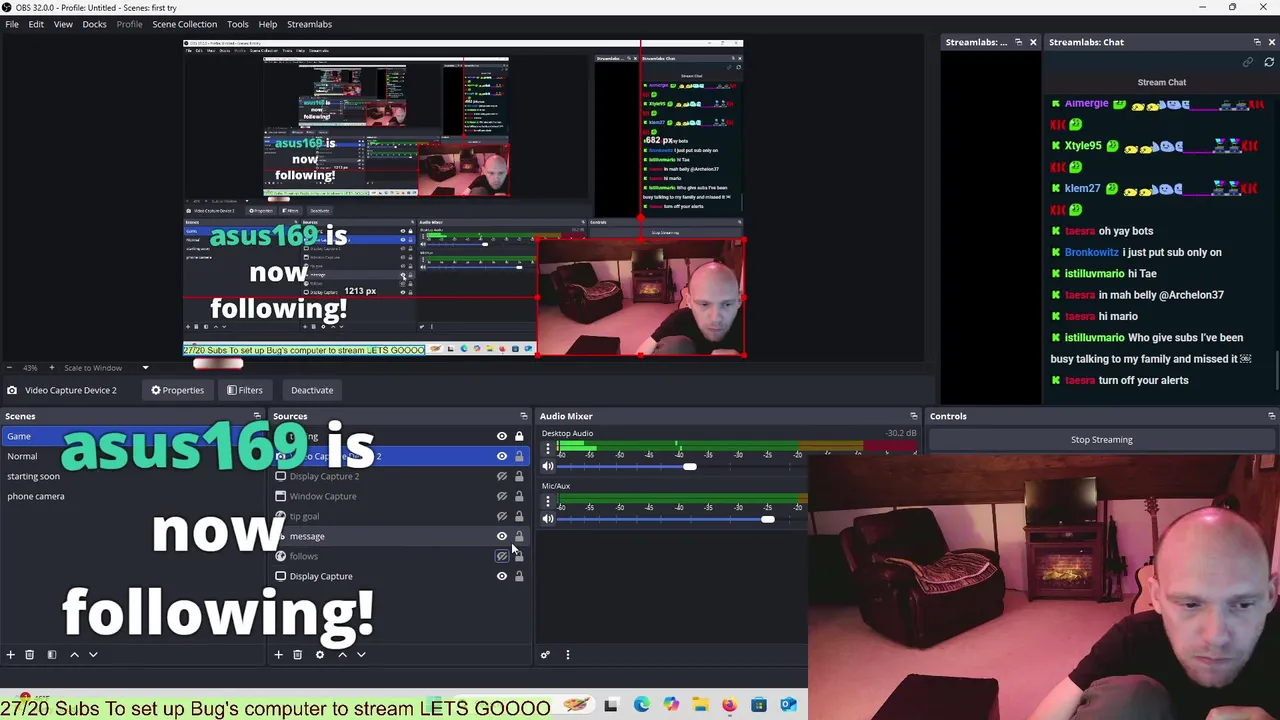Float the Scenes dock panel

coord(257,416)
